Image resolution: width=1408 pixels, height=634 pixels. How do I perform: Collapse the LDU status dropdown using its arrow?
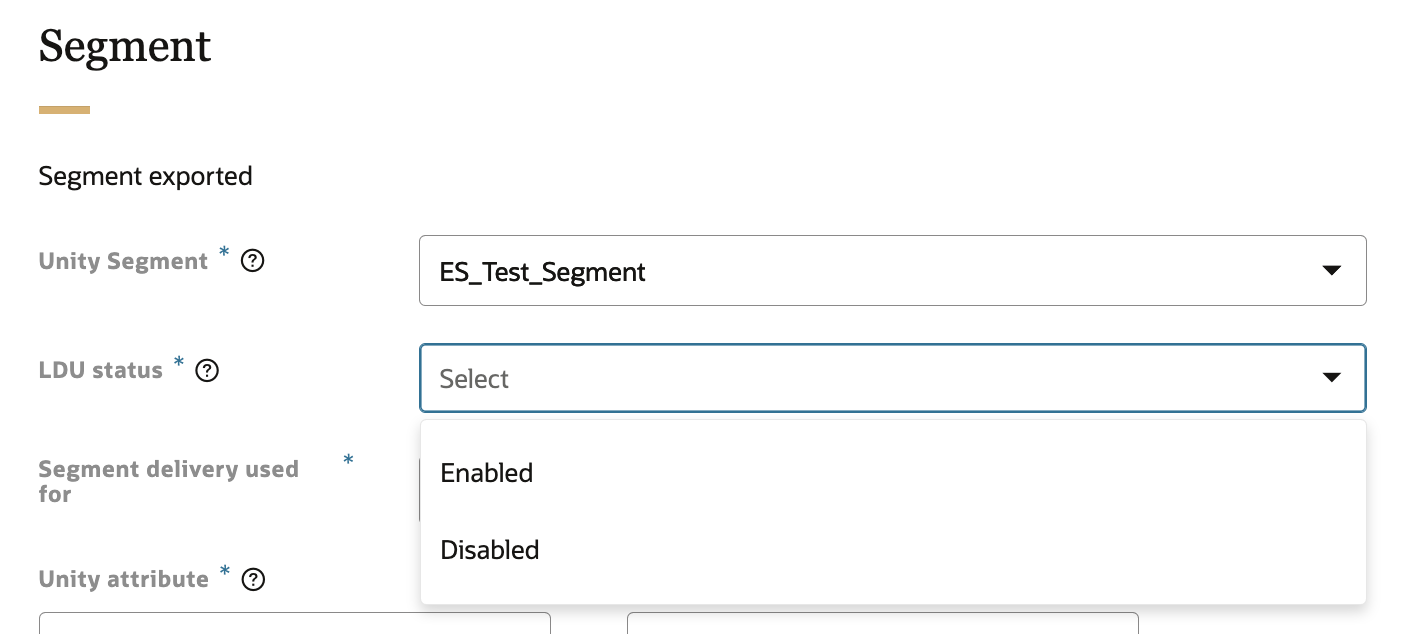(x=1331, y=378)
